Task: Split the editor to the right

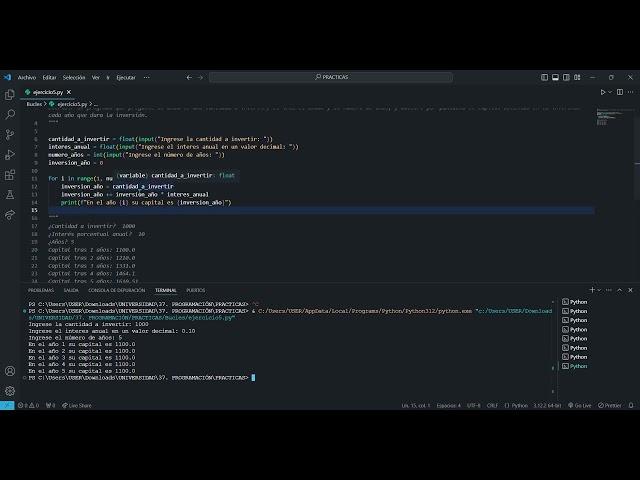Action: click(x=620, y=92)
